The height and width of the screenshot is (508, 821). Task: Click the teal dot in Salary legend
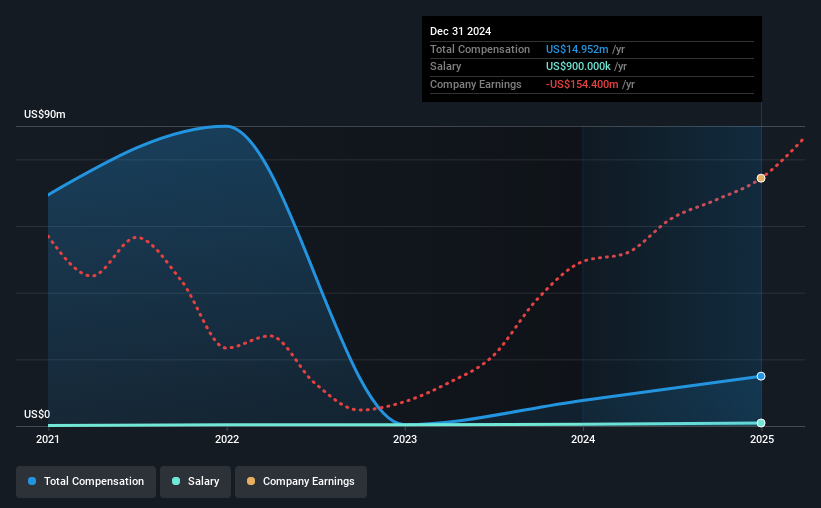[x=176, y=481]
